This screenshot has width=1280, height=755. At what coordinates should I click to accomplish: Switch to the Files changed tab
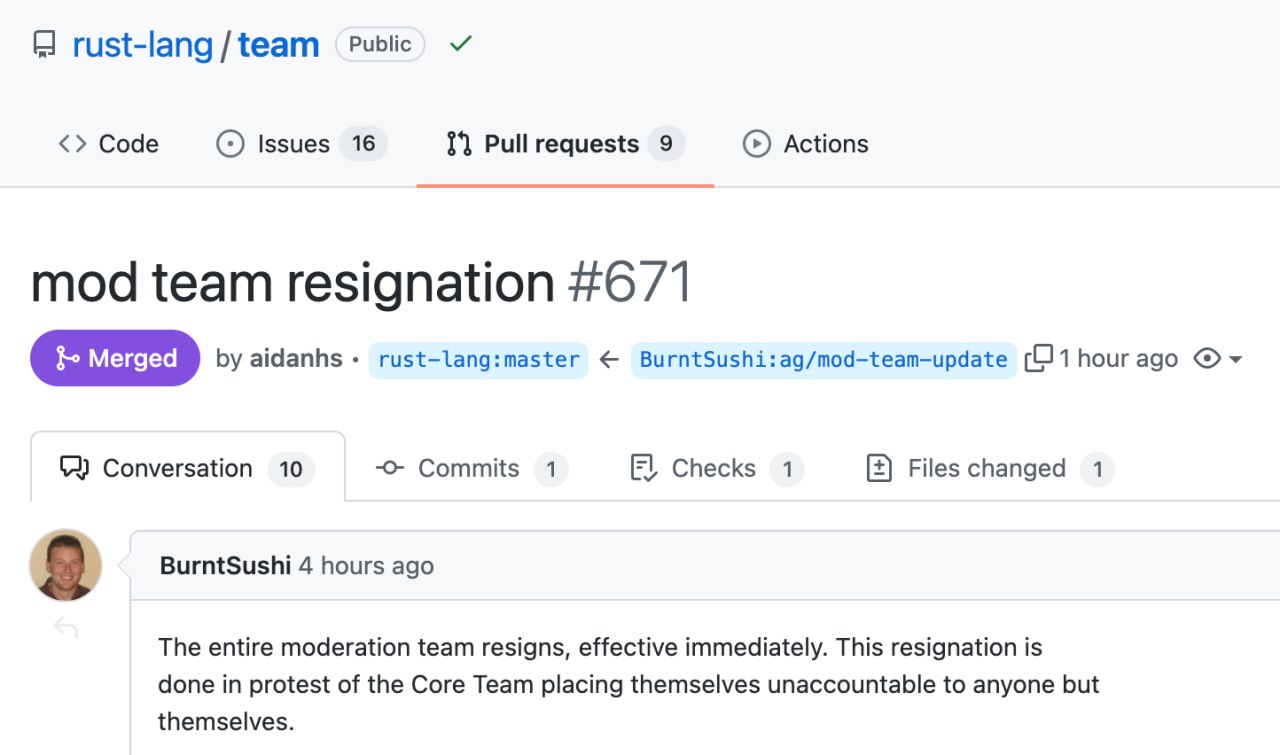[988, 468]
